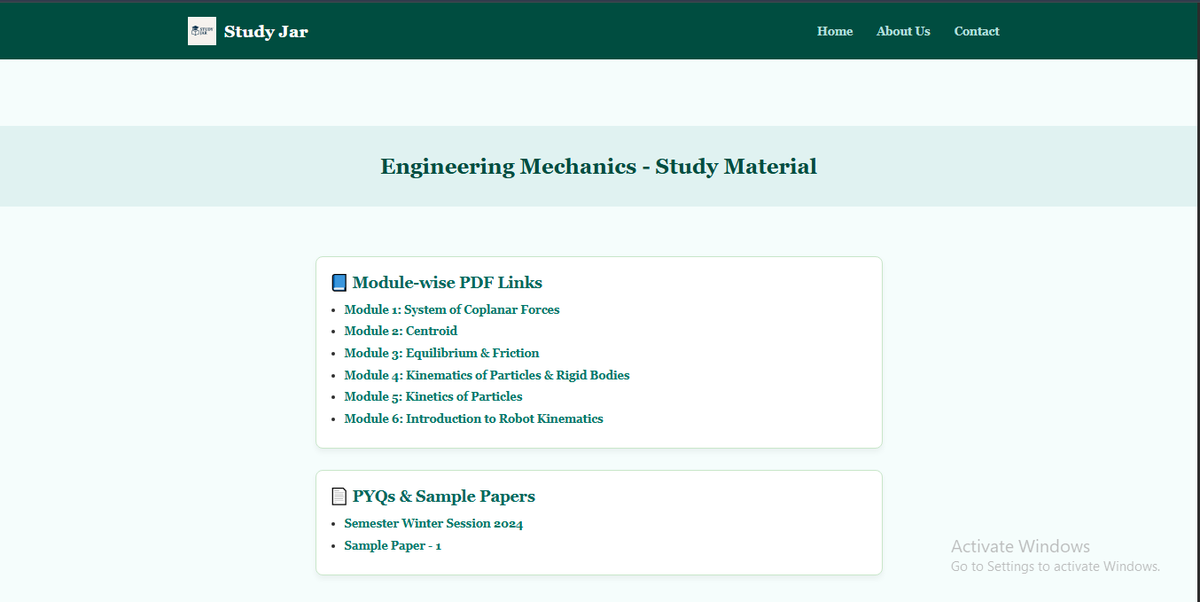This screenshot has width=1200, height=602.
Task: Click the Study Jar site title
Action: [266, 31]
